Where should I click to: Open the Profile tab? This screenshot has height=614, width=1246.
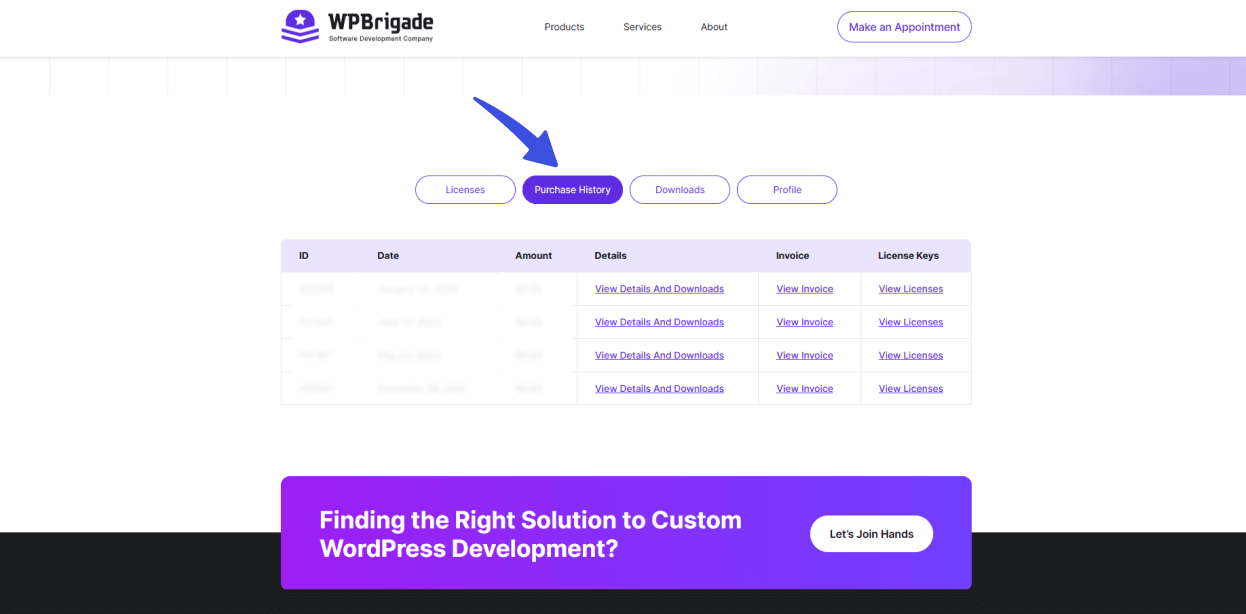[787, 190]
